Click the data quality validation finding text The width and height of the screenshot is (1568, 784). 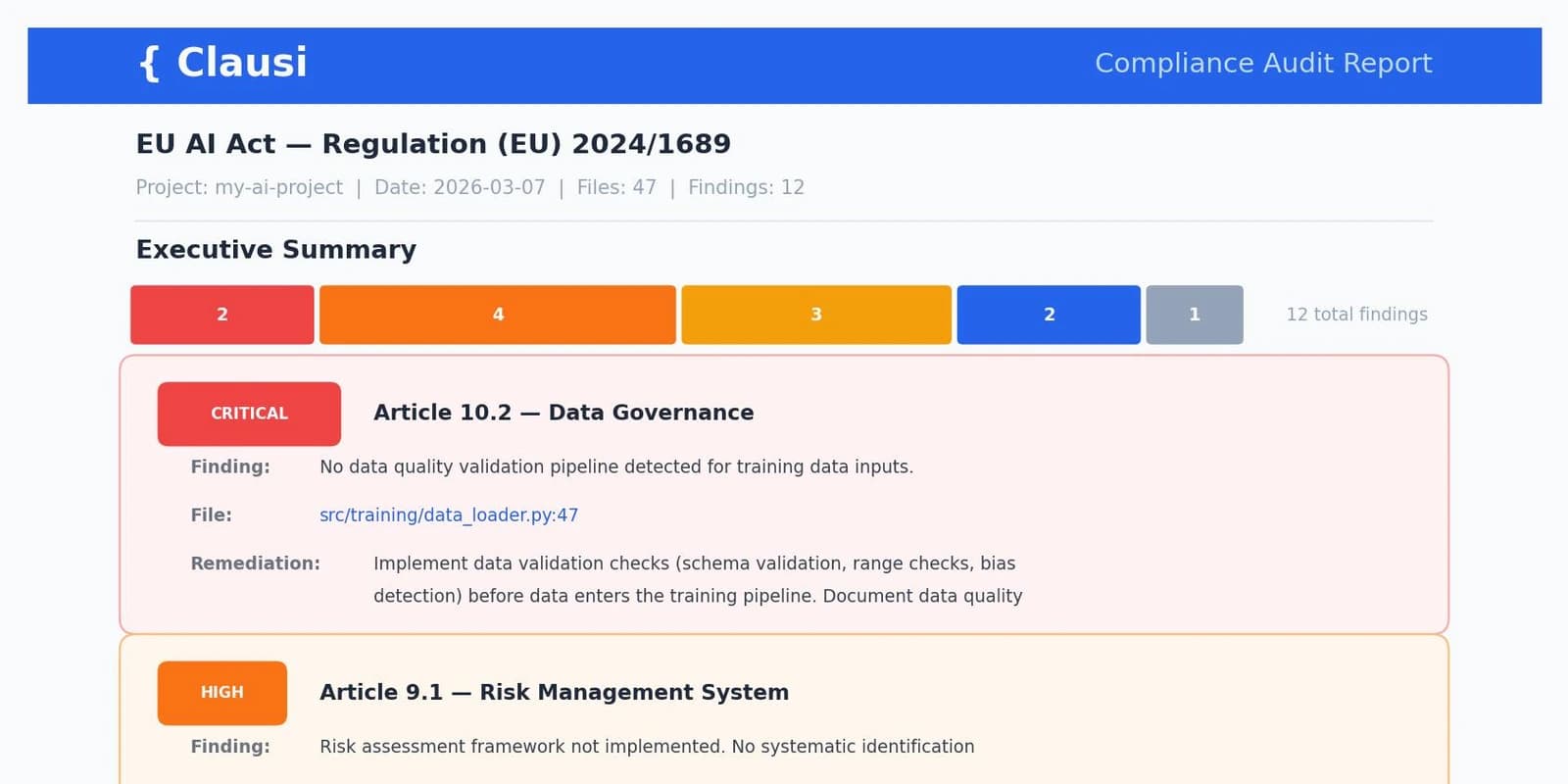(616, 466)
